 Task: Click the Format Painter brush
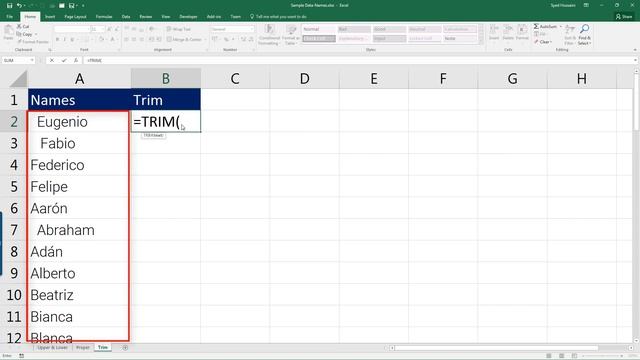(33, 42)
